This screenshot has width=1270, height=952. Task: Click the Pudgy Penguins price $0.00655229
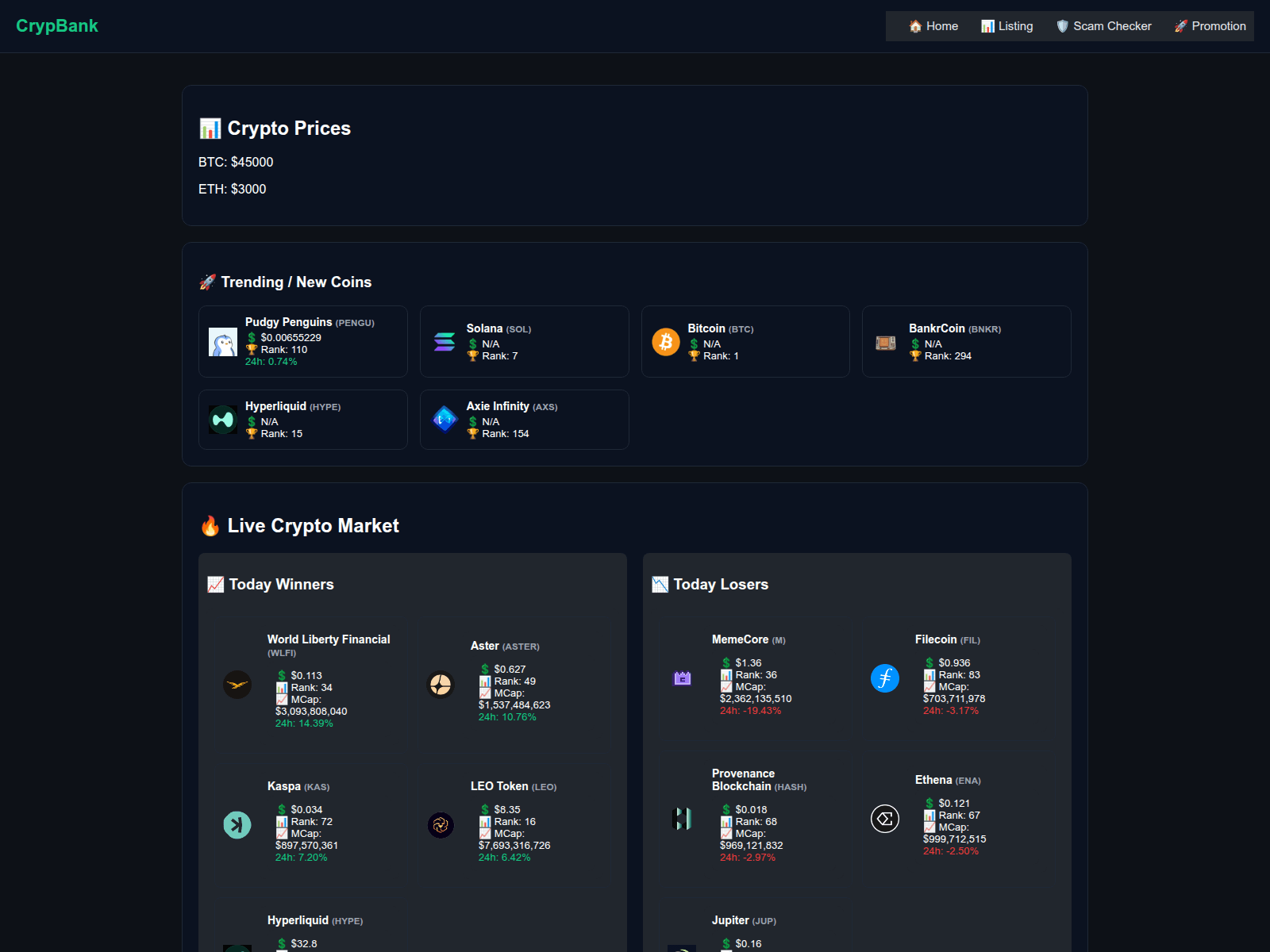291,338
